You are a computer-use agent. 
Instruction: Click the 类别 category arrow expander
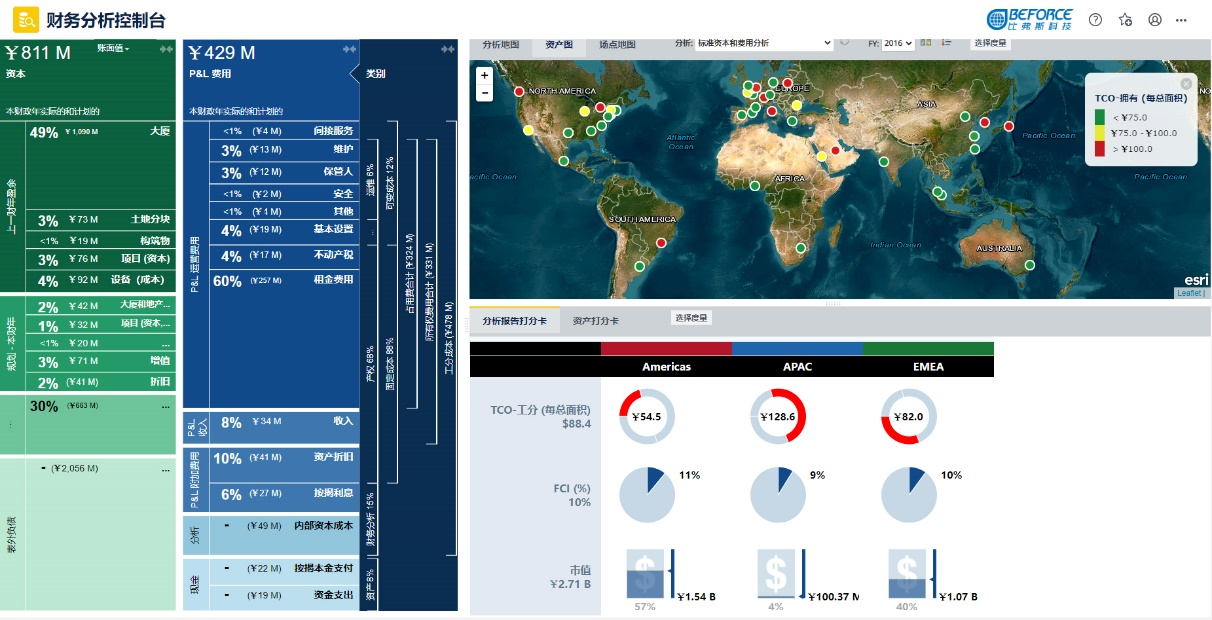(x=354, y=73)
